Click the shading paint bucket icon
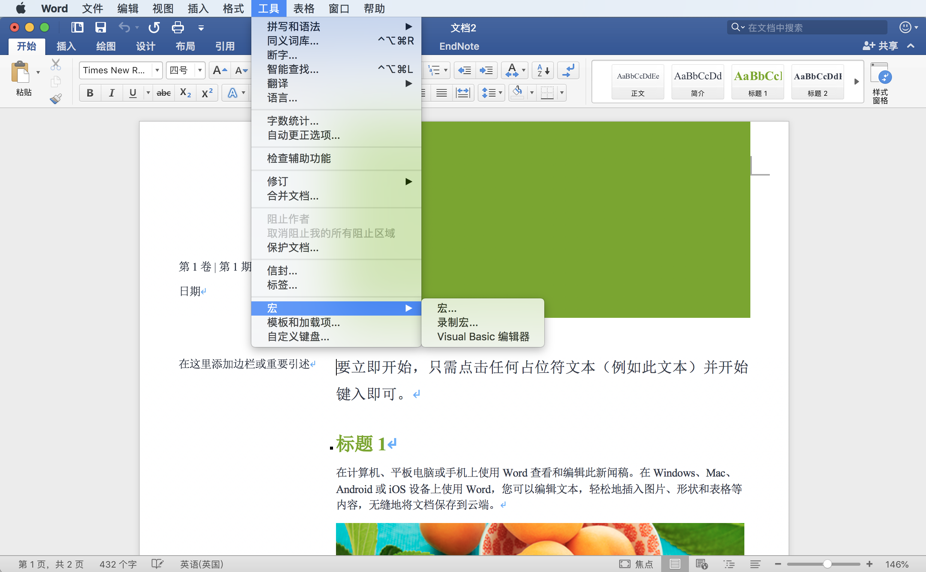The width and height of the screenshot is (926, 572). (518, 91)
